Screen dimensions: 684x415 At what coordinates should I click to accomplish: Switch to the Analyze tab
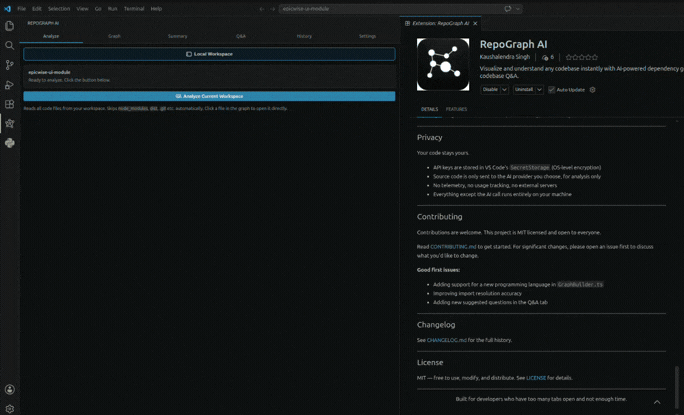(51, 36)
